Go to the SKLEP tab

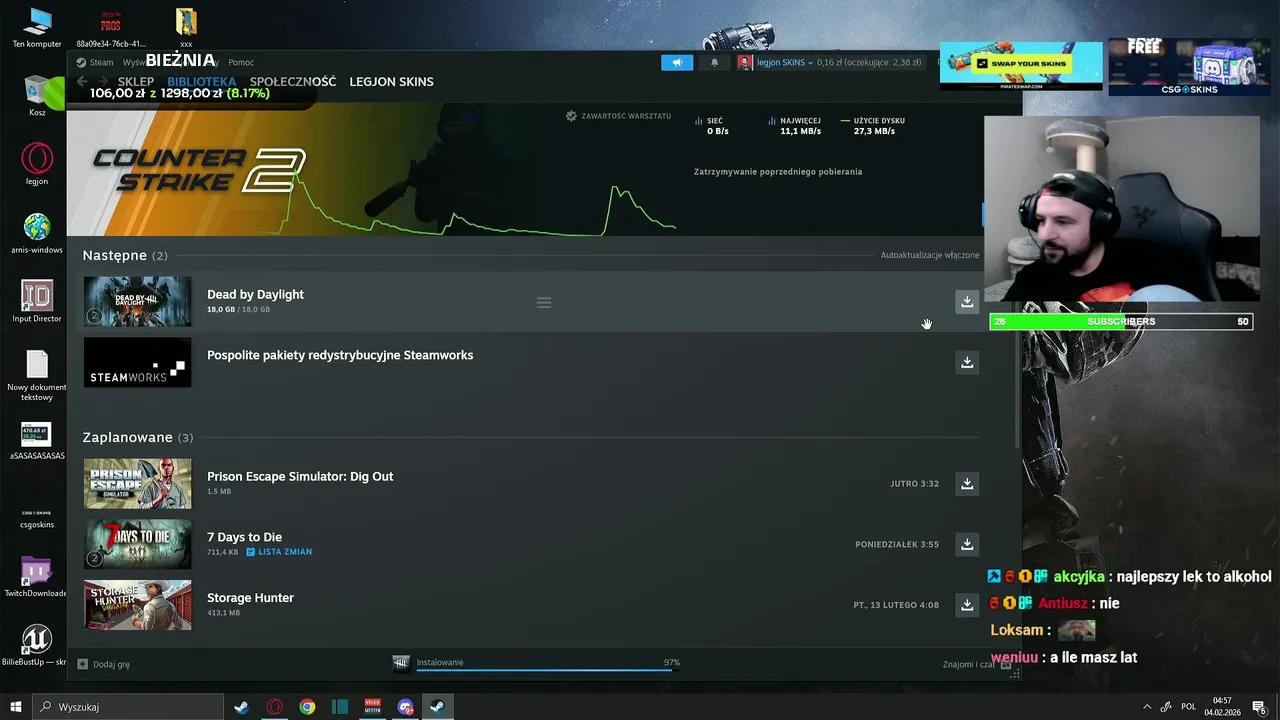click(x=136, y=82)
